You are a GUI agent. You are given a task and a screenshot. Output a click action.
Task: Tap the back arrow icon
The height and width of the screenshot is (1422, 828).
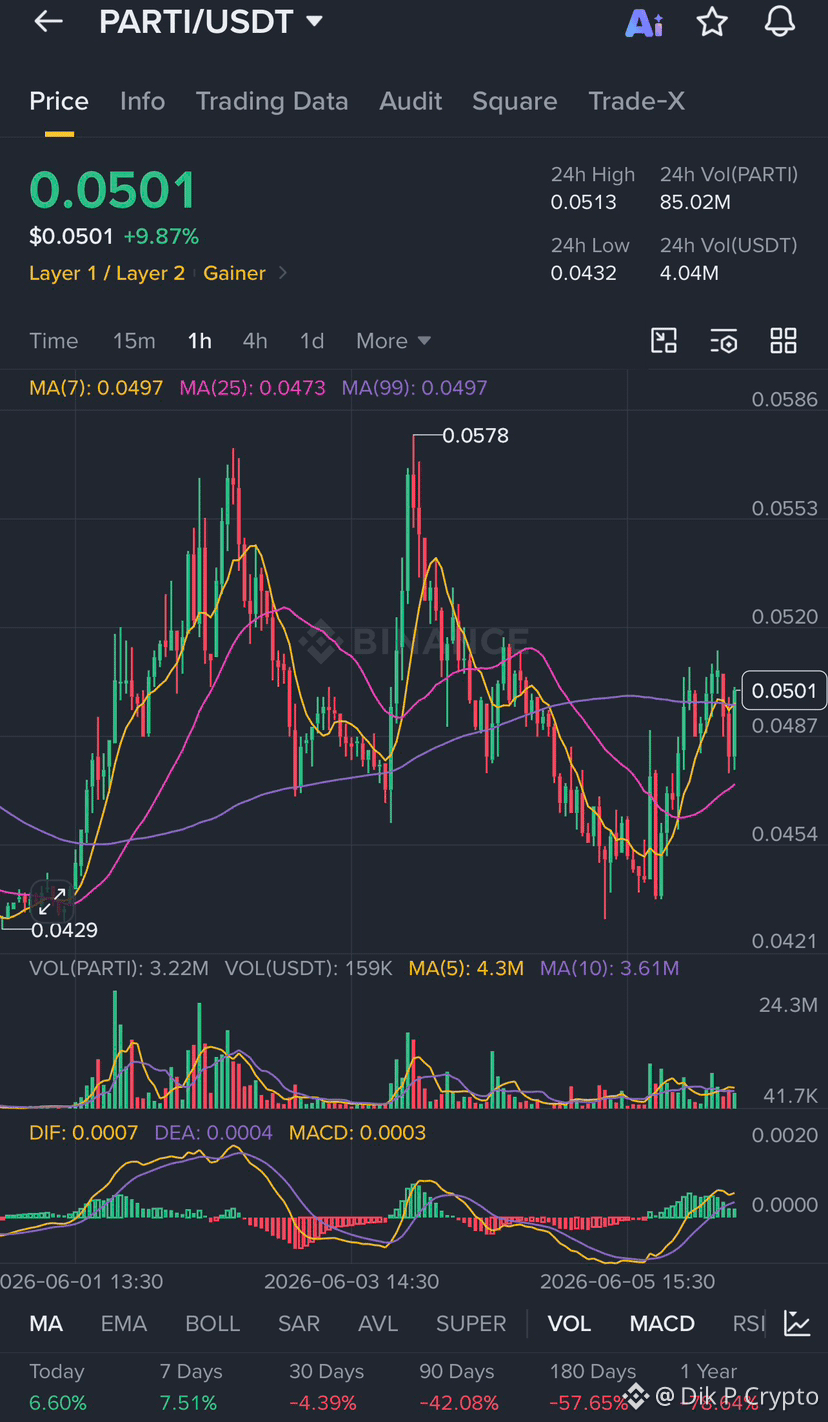click(x=48, y=21)
